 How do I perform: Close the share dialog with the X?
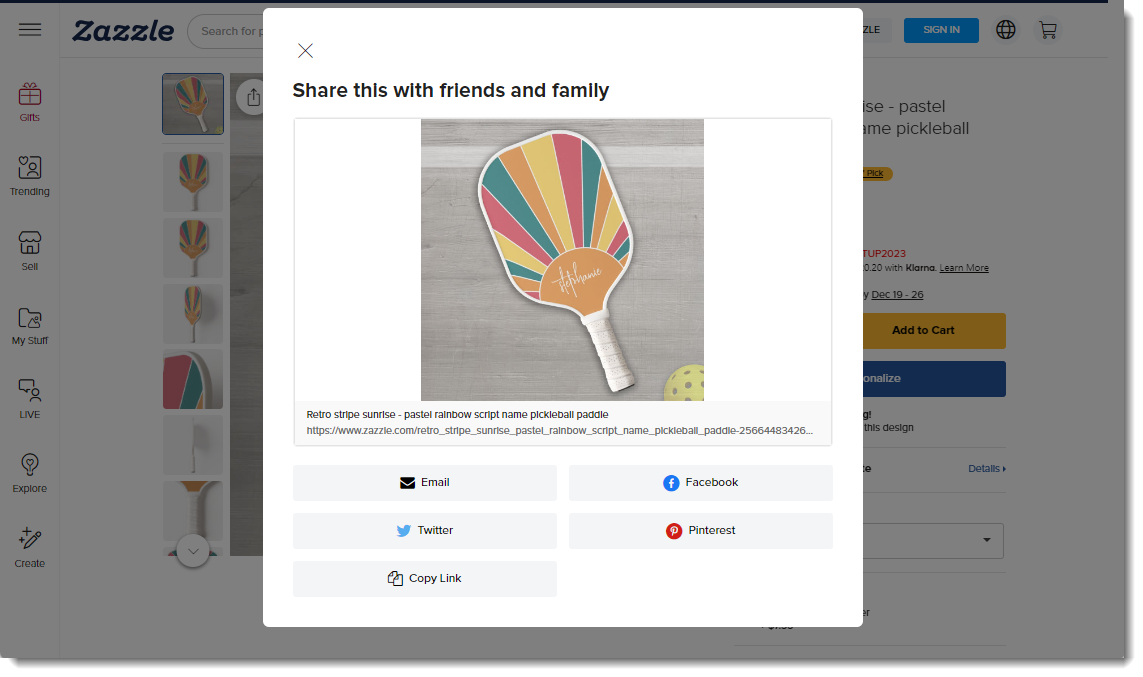[x=306, y=51]
